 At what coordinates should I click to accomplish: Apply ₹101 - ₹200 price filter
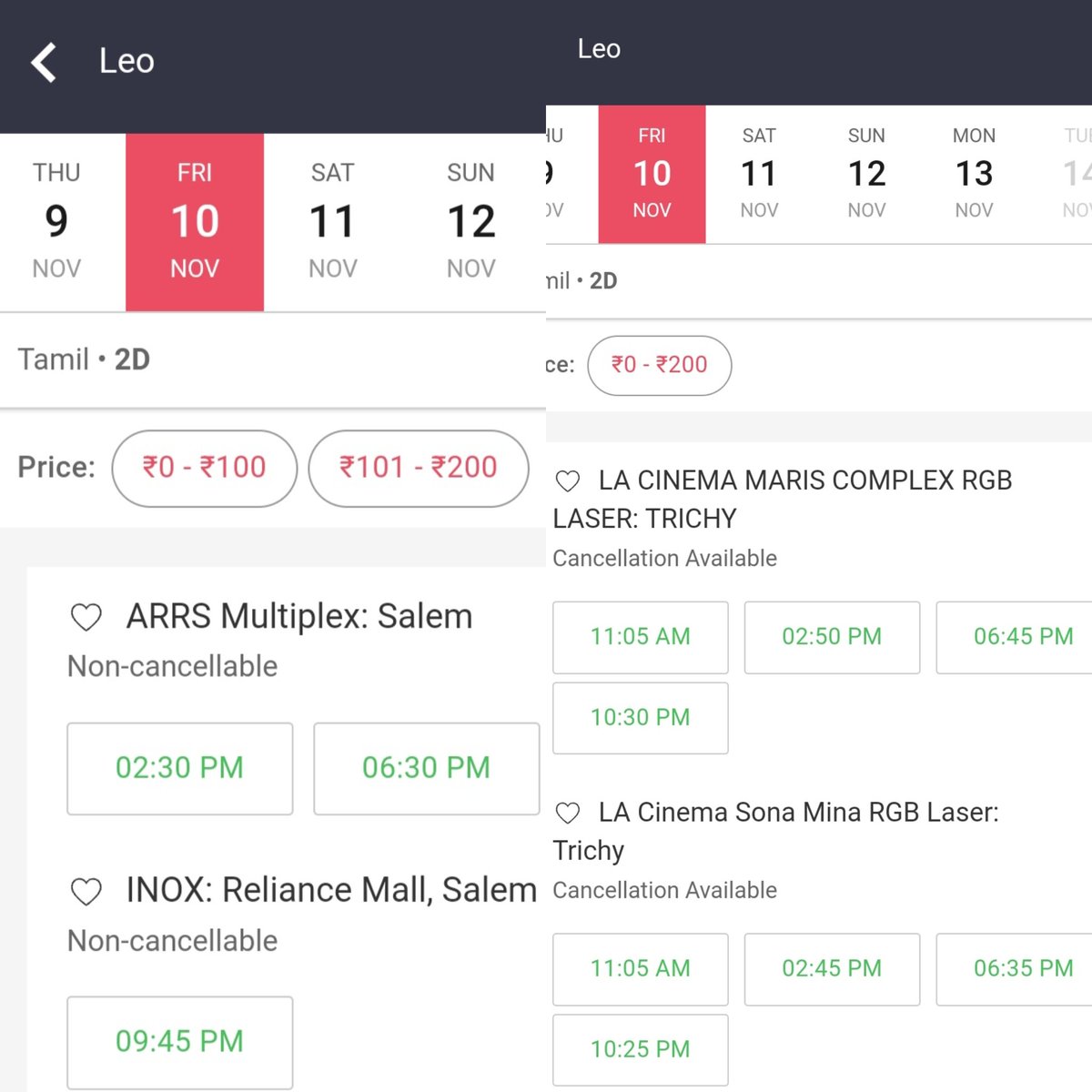click(x=419, y=468)
